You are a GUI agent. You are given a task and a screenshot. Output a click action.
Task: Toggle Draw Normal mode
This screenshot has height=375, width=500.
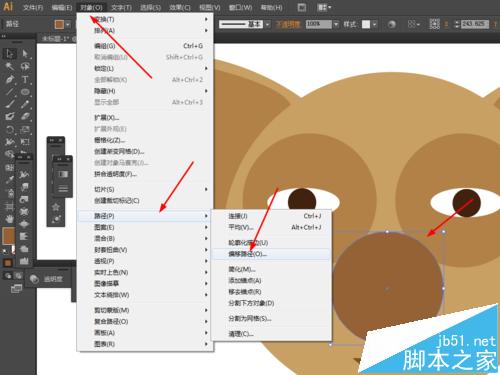click(8, 276)
